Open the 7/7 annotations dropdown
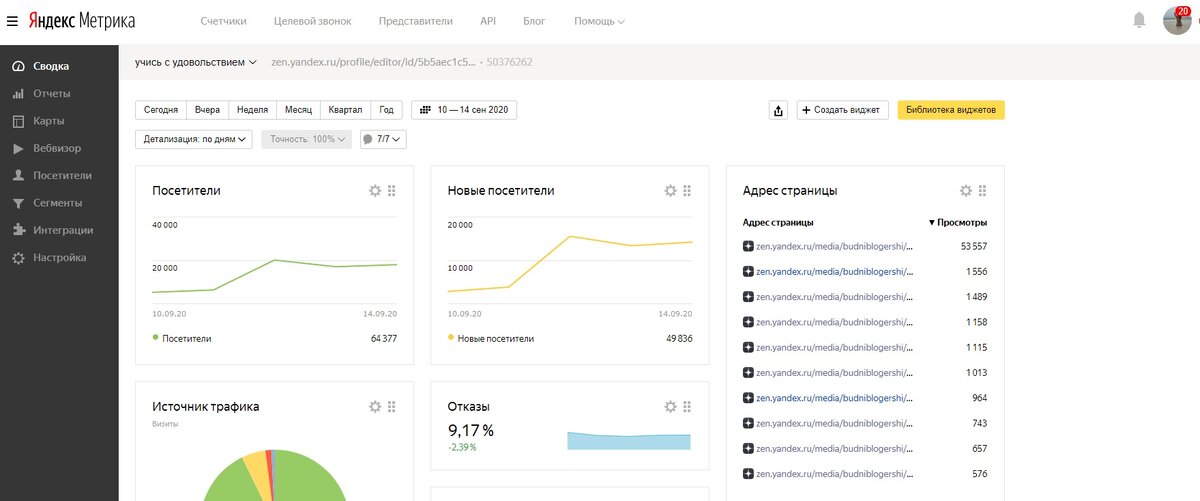 click(383, 139)
